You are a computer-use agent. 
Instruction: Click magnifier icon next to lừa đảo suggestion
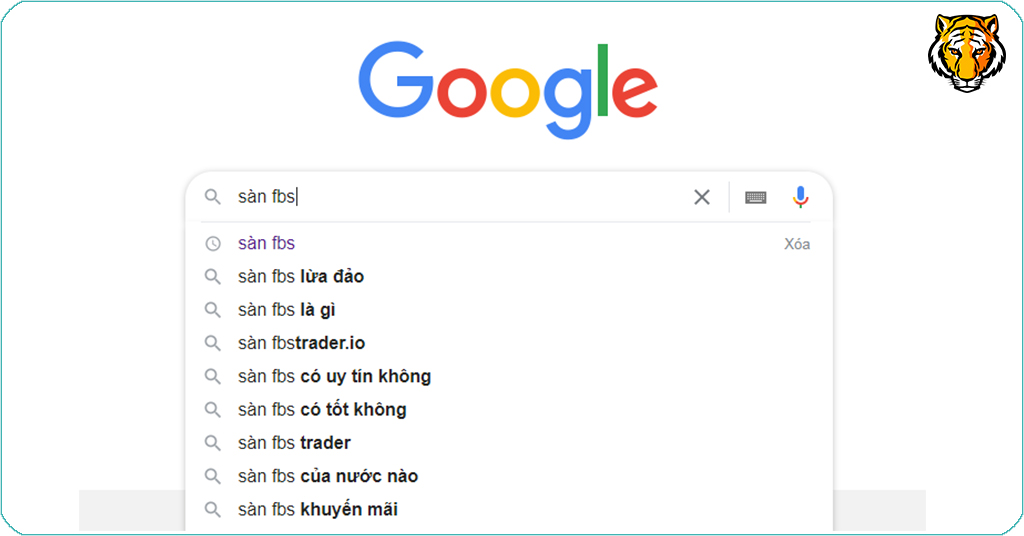212,276
